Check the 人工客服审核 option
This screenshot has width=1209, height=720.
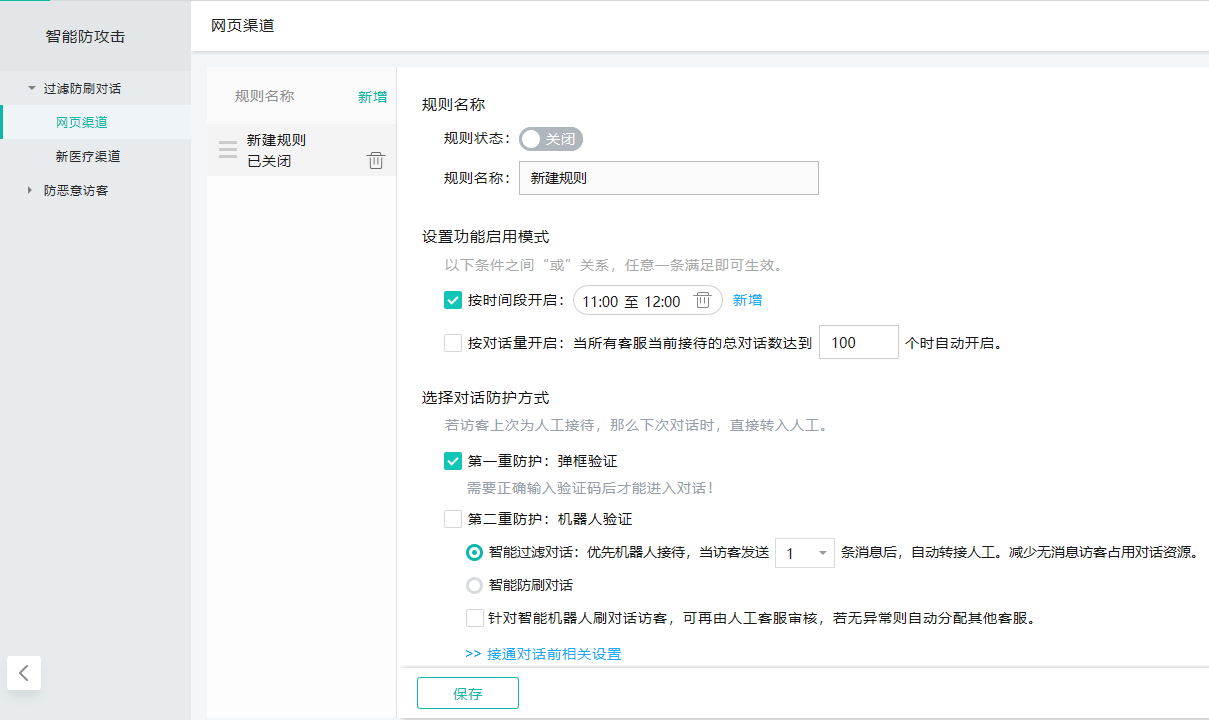coord(475,618)
